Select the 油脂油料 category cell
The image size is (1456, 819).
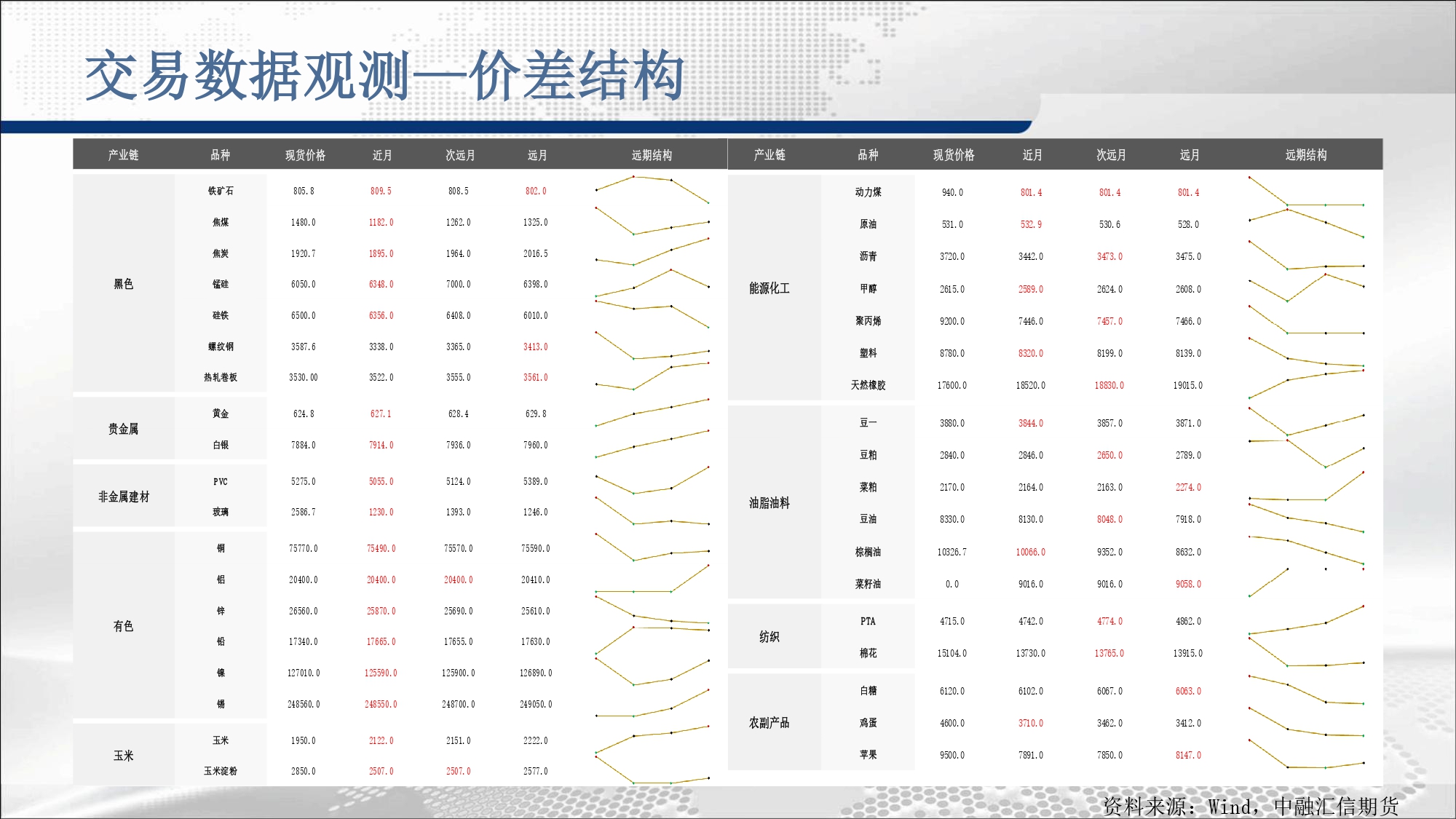coord(769,503)
